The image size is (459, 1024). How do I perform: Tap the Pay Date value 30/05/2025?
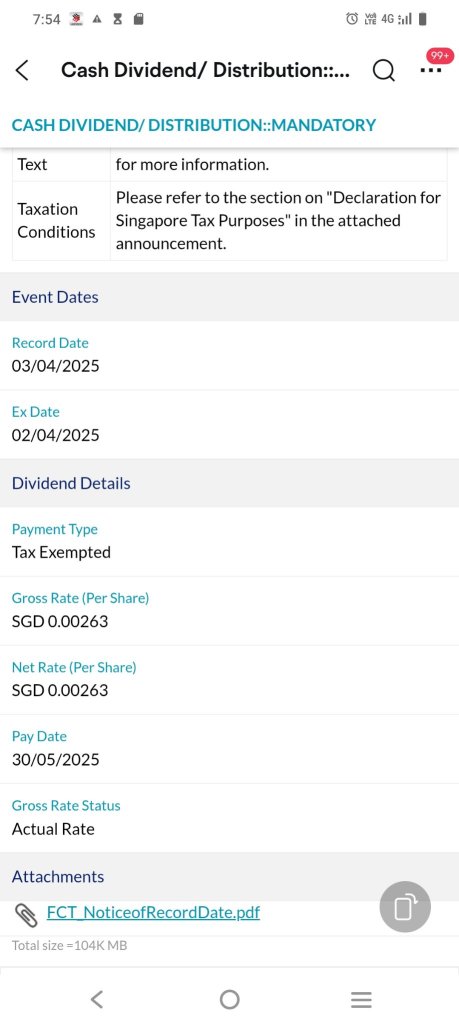pyautogui.click(x=55, y=760)
